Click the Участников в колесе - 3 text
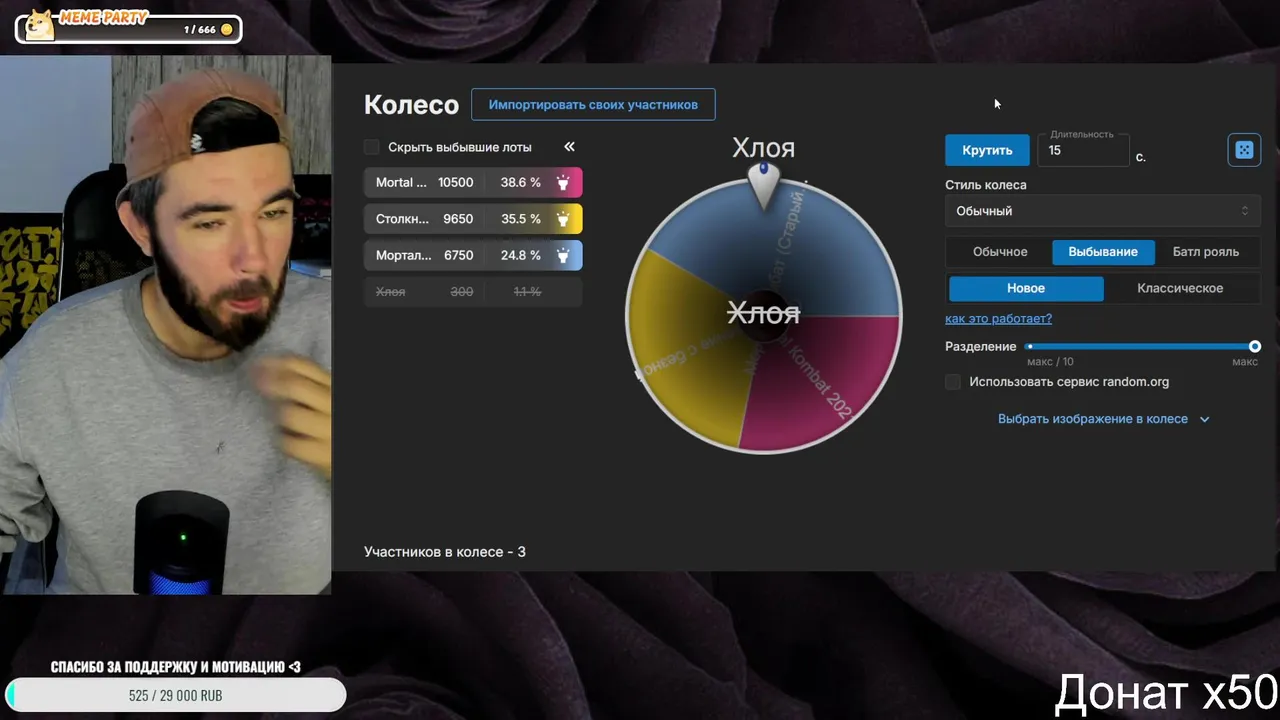Image resolution: width=1280 pixels, height=720 pixels. point(445,552)
